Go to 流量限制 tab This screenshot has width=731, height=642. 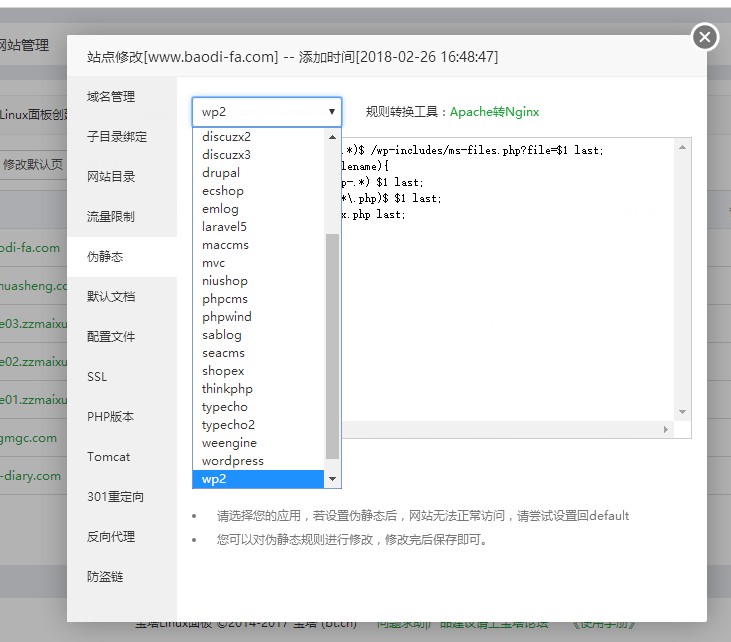110,217
